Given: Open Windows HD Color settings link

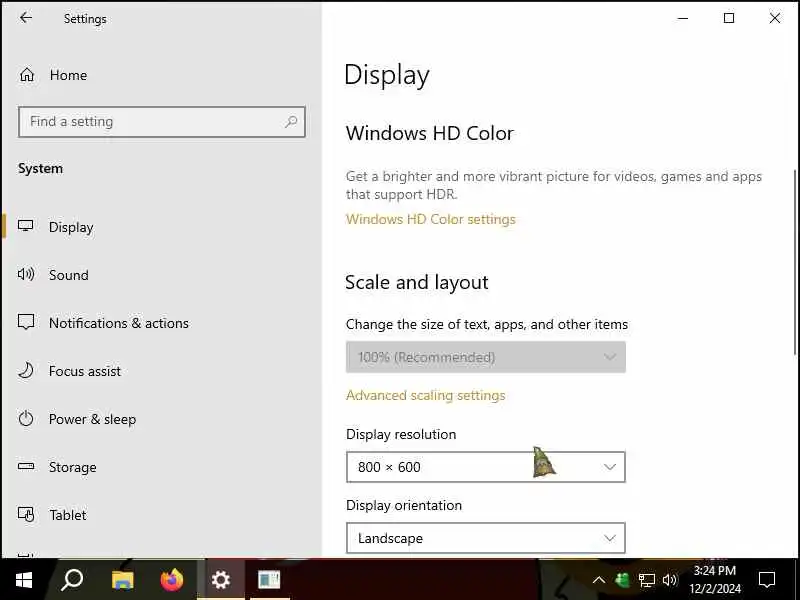Looking at the screenshot, I should coord(431,219).
